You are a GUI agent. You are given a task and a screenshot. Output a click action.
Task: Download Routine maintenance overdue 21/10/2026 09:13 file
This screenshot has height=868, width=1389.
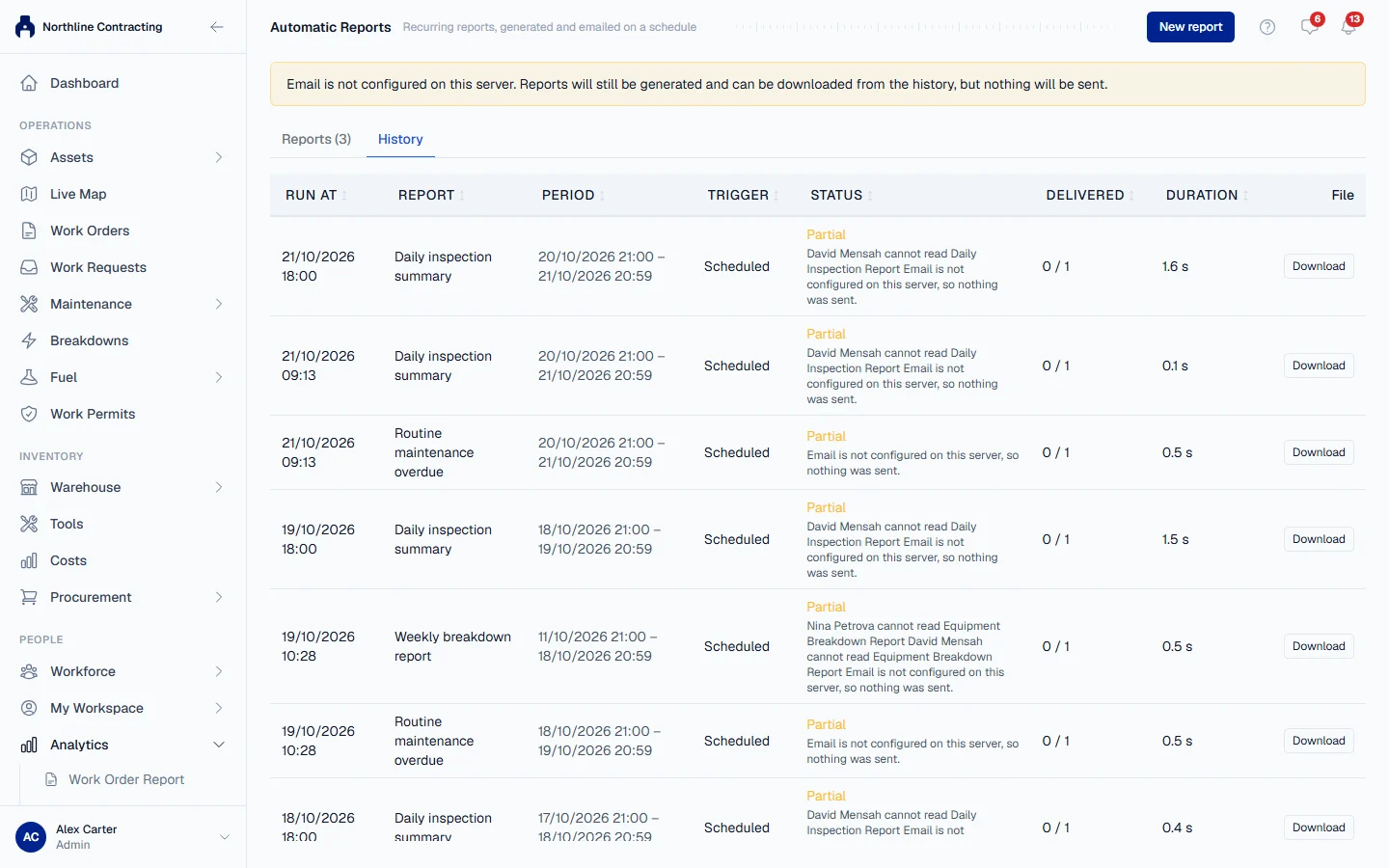[1319, 452]
